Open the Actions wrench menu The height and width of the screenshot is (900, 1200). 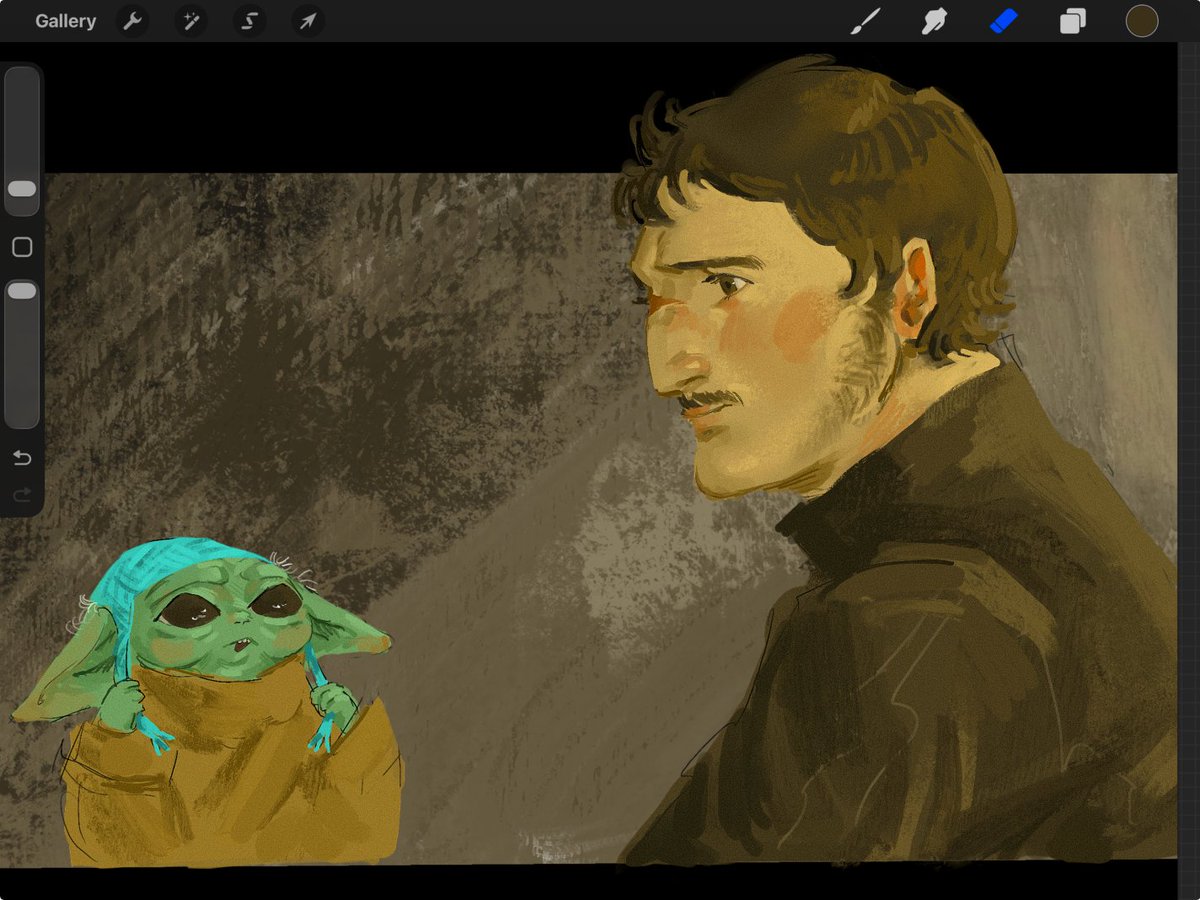click(133, 21)
